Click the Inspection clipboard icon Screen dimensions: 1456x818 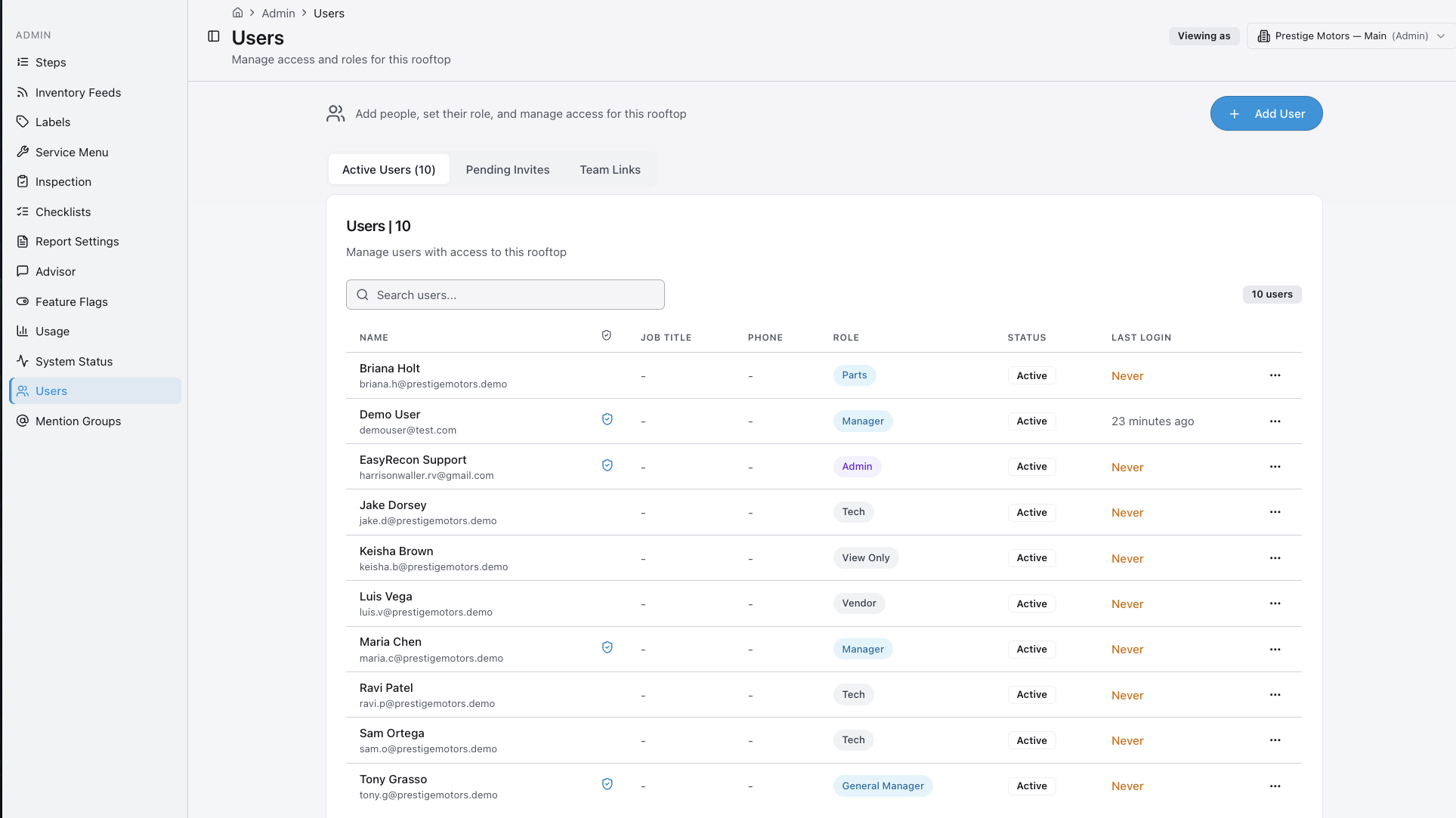click(x=23, y=181)
